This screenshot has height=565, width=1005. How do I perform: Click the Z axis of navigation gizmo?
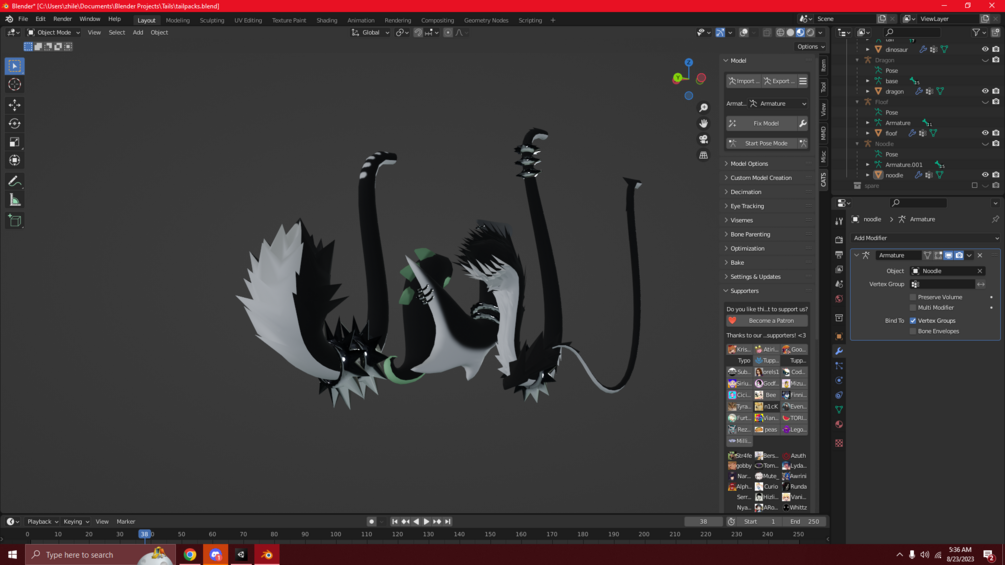(x=688, y=63)
